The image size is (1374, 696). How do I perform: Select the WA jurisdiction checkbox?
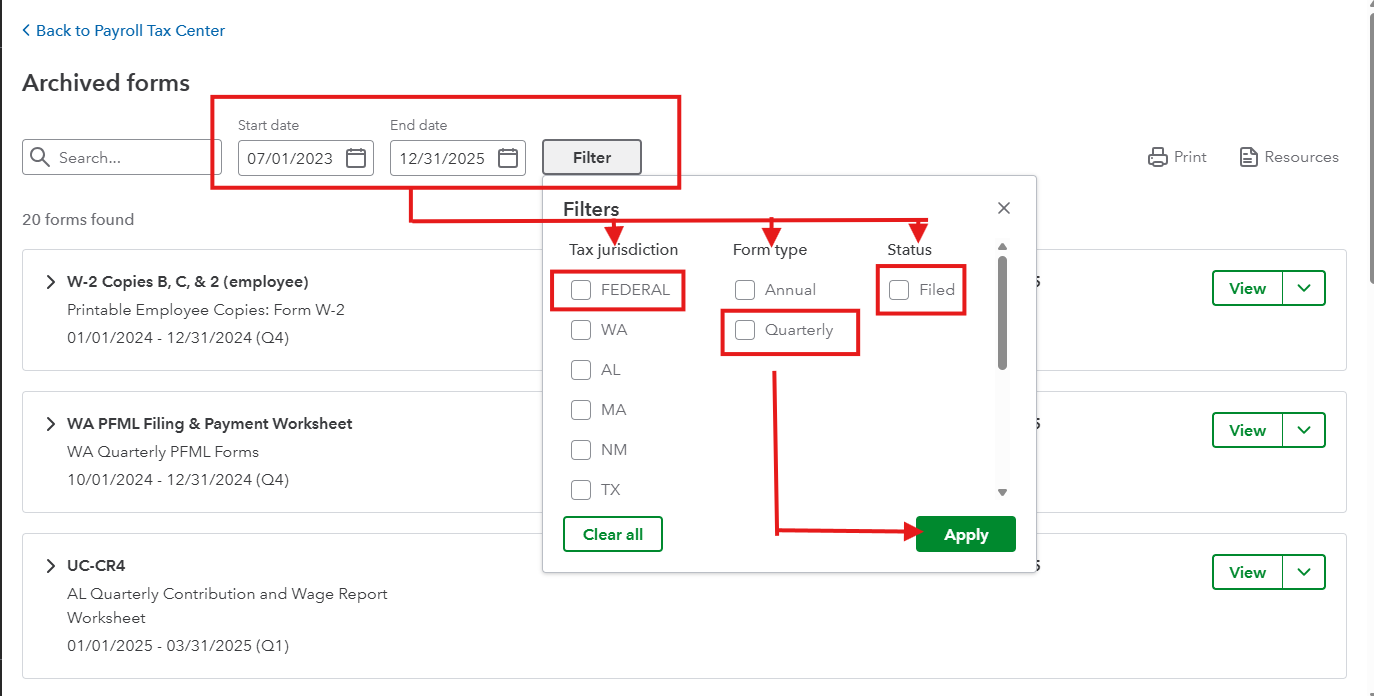(x=581, y=330)
